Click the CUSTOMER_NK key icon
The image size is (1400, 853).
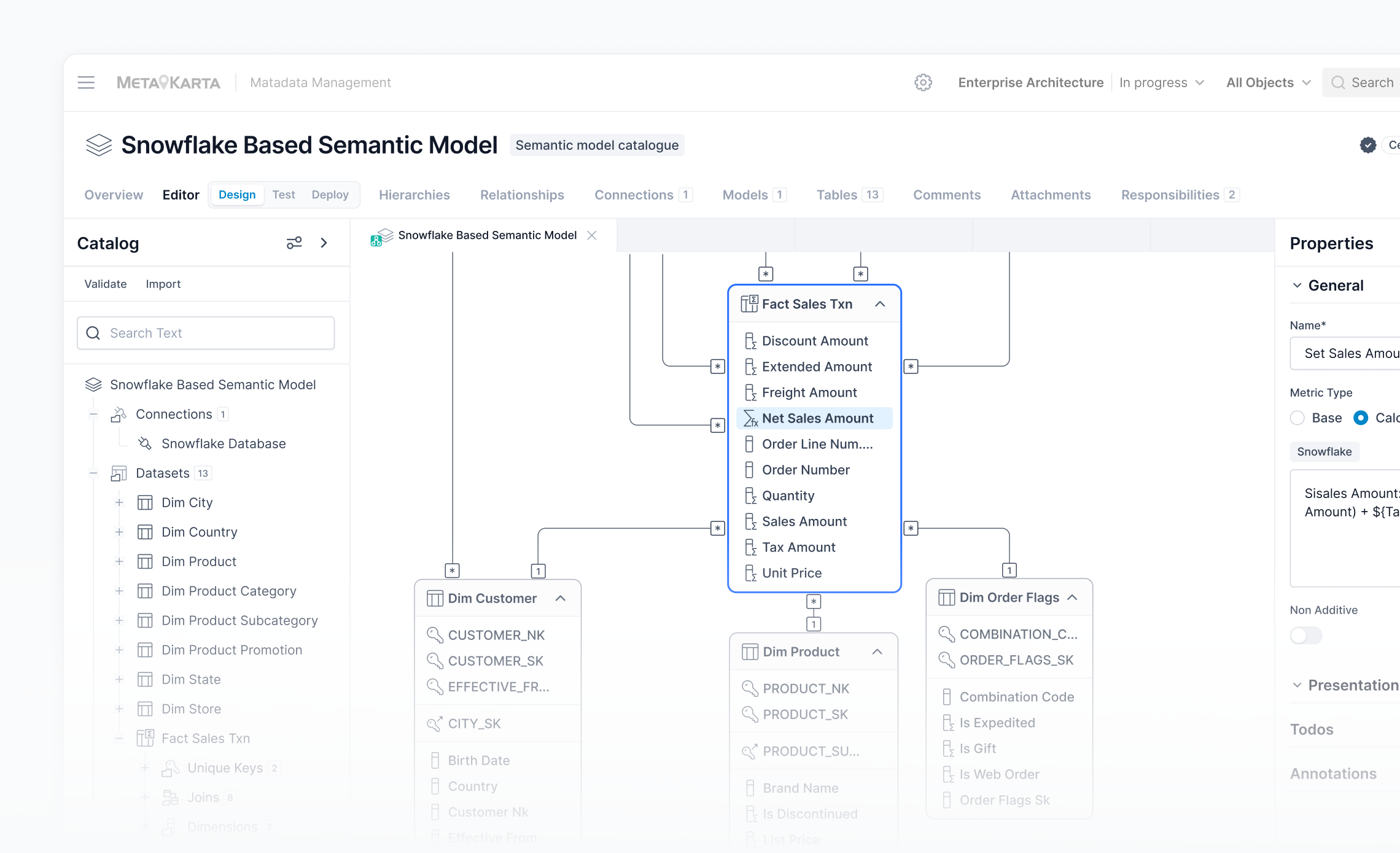[x=435, y=634]
